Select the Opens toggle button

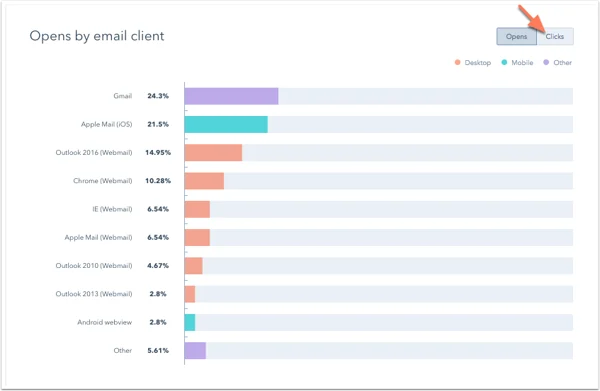coord(517,36)
